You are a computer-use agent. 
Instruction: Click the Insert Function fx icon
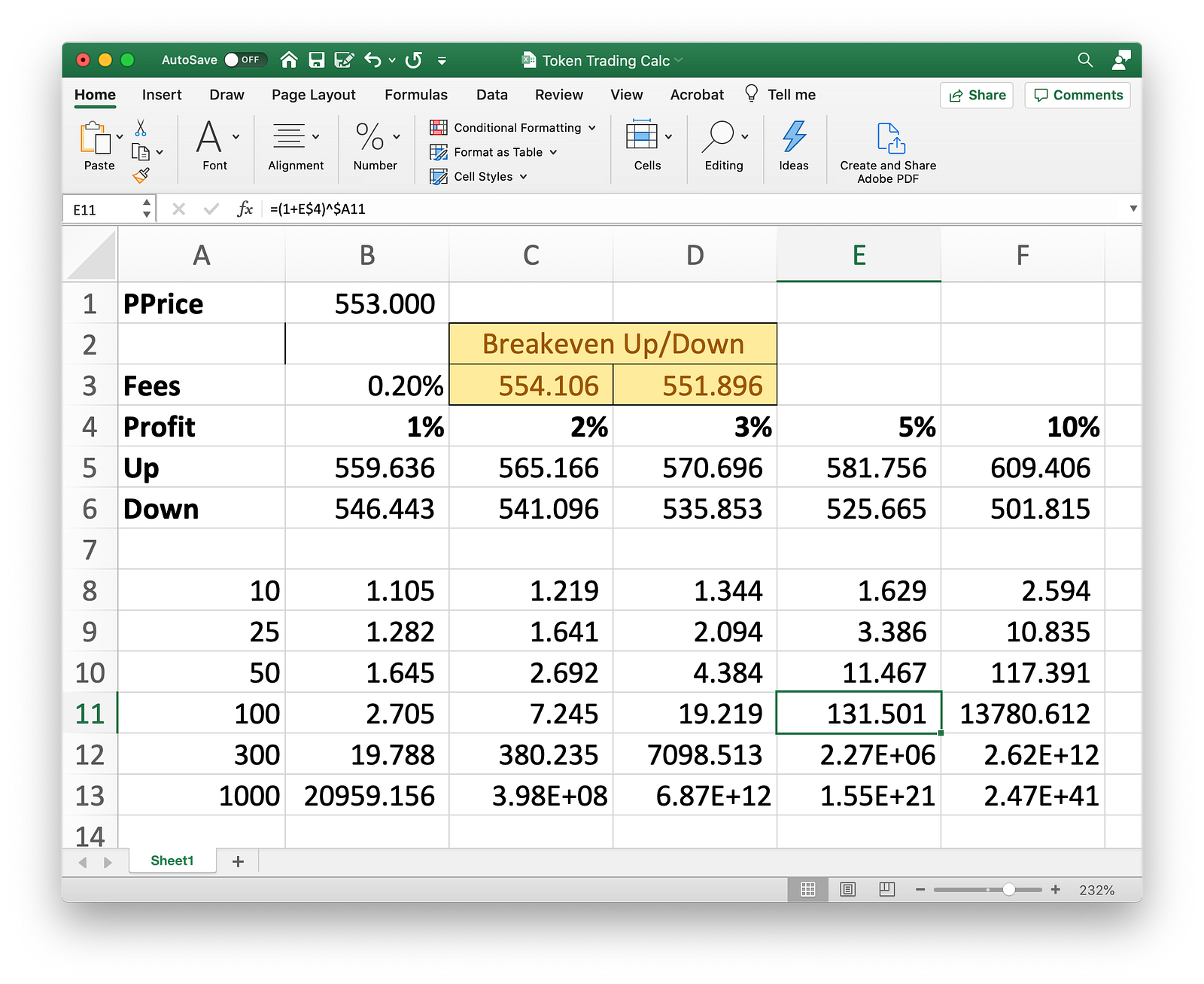(x=245, y=209)
